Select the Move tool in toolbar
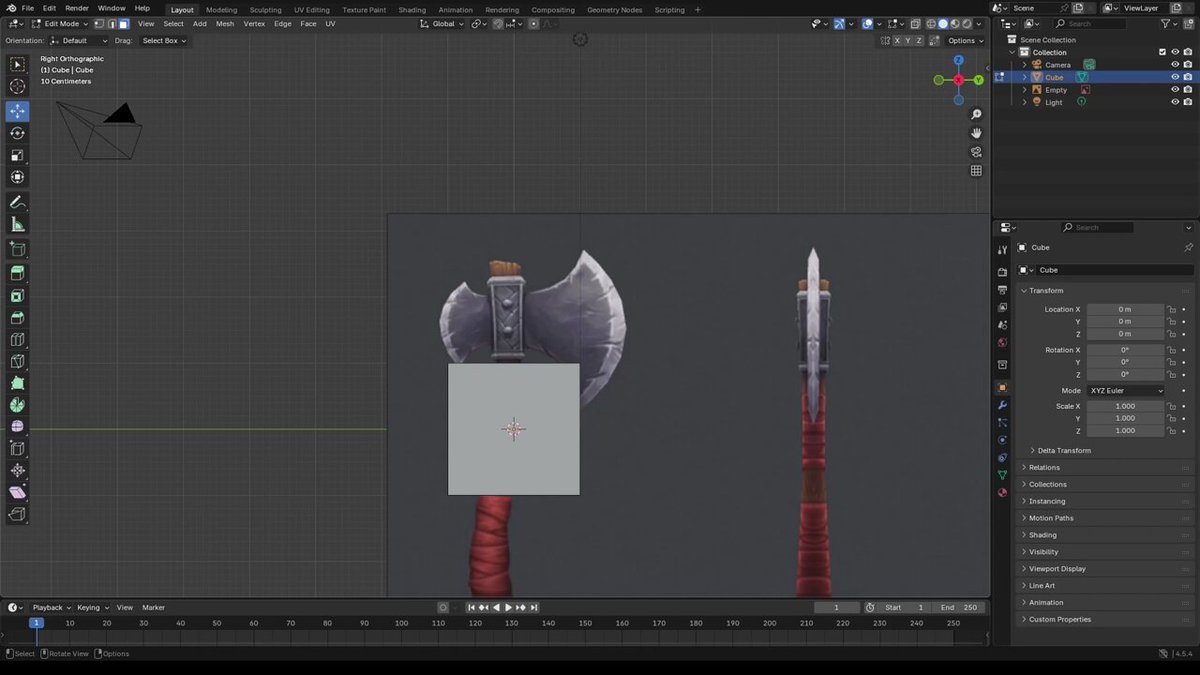 (17, 111)
